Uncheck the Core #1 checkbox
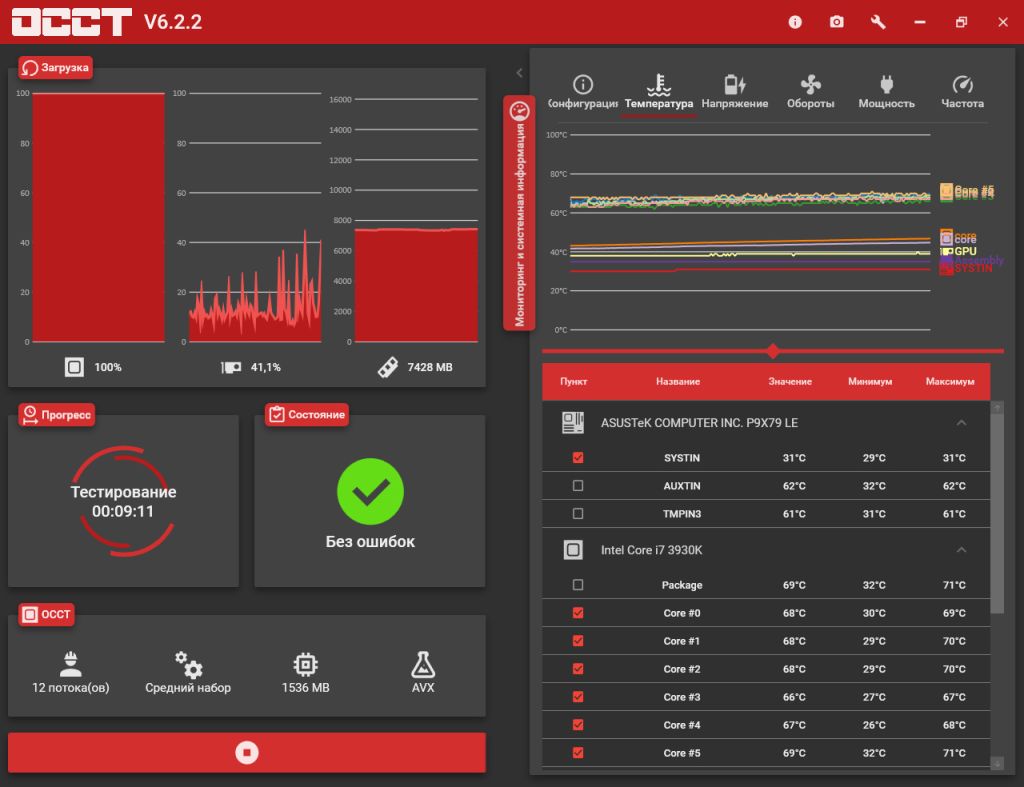This screenshot has height=787, width=1024. [x=578, y=641]
